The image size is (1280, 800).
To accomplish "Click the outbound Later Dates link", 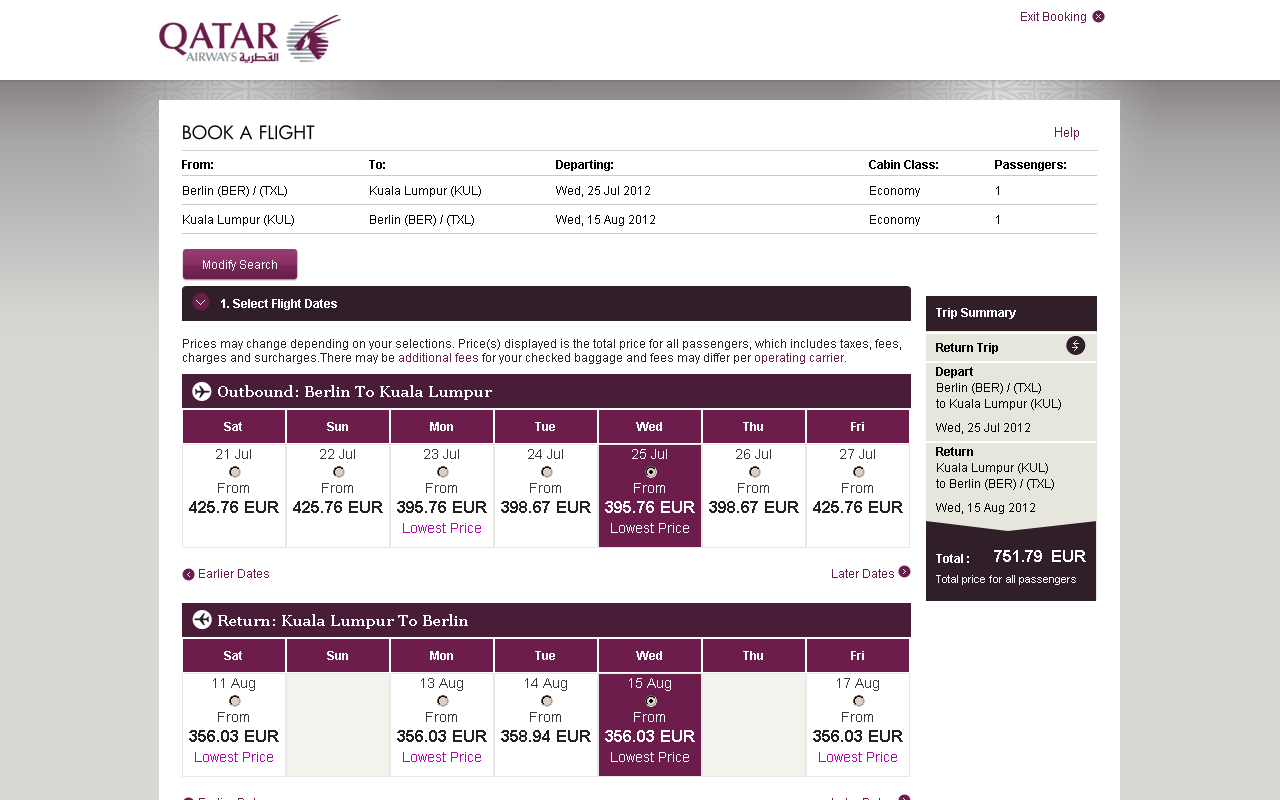I will coord(862,574).
